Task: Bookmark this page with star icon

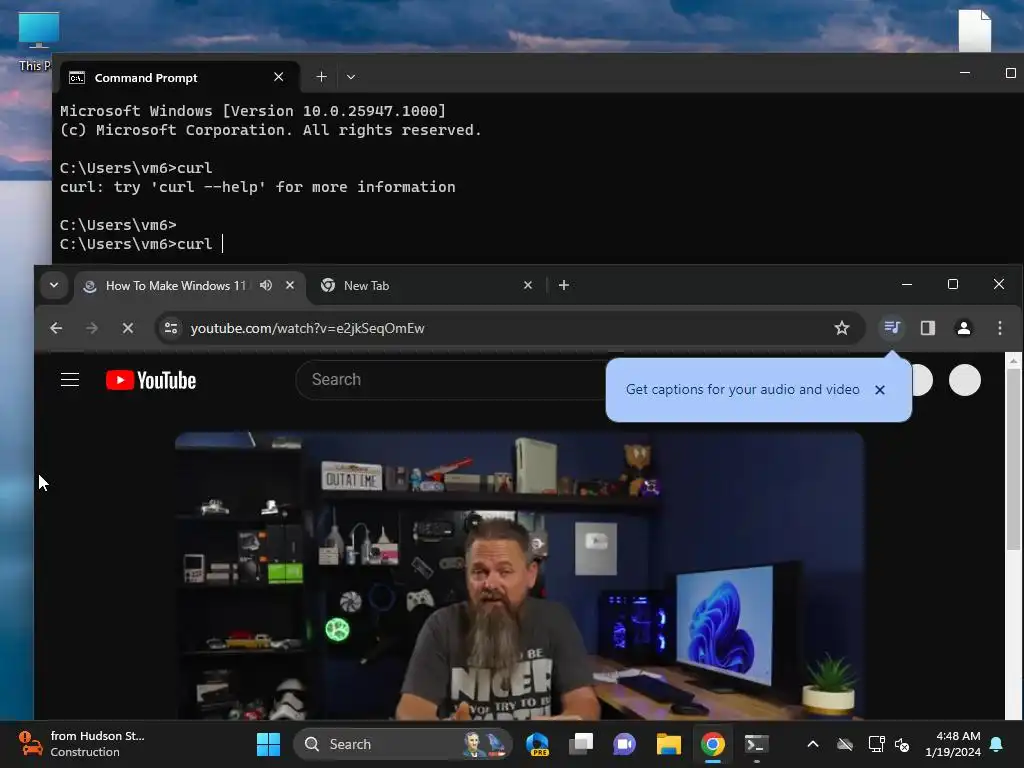Action: pos(842,328)
